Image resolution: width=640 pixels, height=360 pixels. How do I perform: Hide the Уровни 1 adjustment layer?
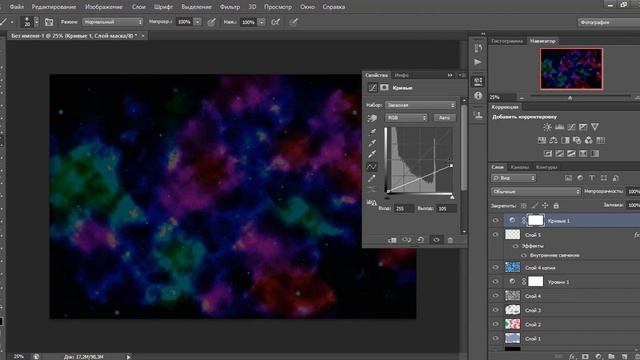tap(496, 282)
